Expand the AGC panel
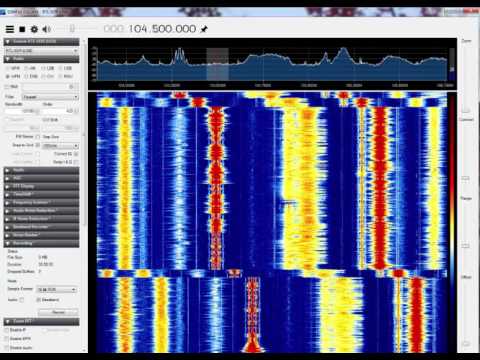Screen dimensions: 480x360 41,178
